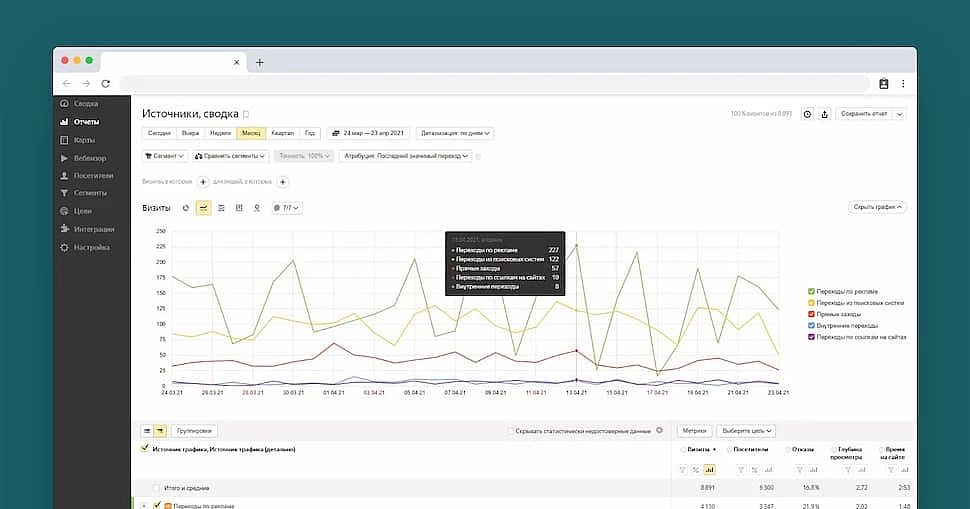Screen dimensions: 970x509
Task: Enable Скрывать статистически недостоверные данные checkbox
Action: point(509,431)
